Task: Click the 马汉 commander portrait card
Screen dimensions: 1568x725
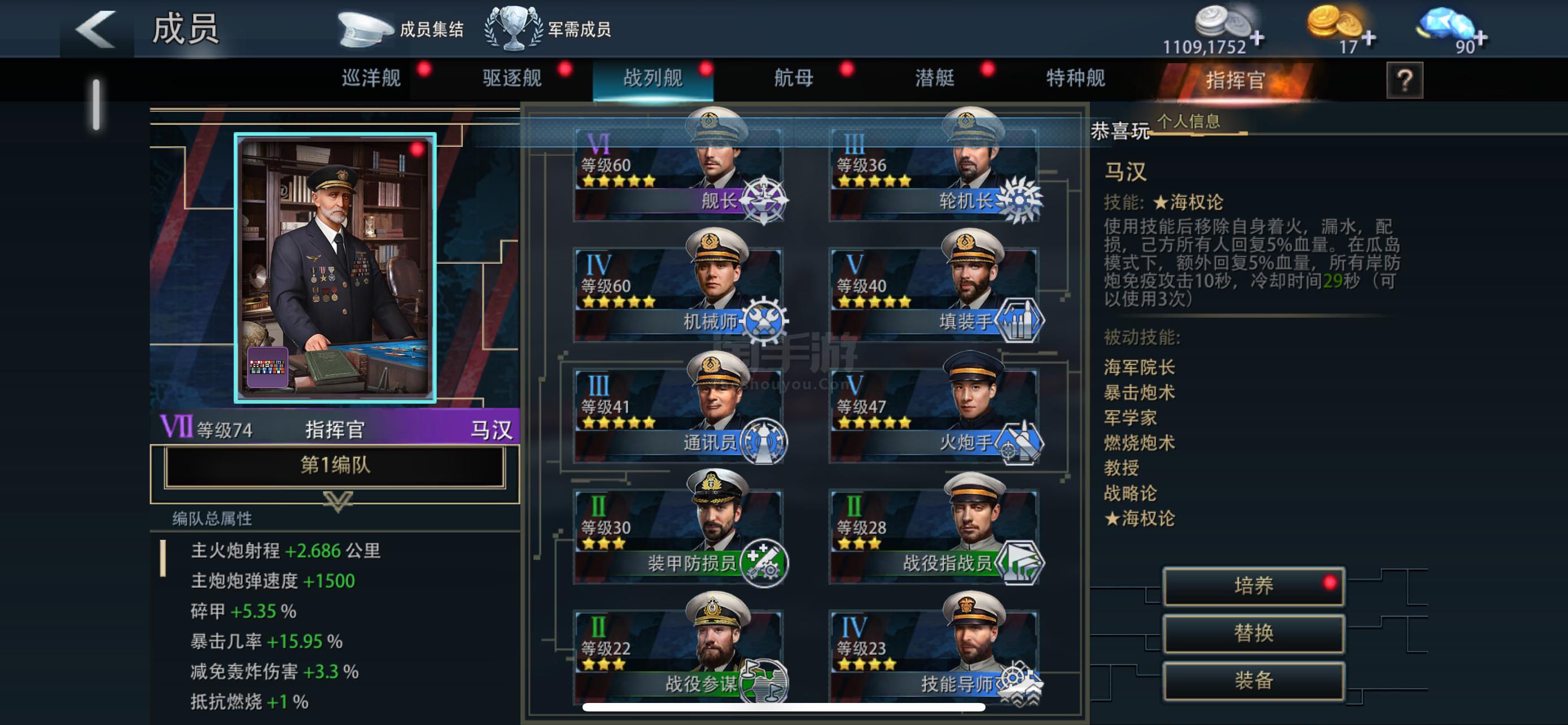Action: [x=335, y=268]
